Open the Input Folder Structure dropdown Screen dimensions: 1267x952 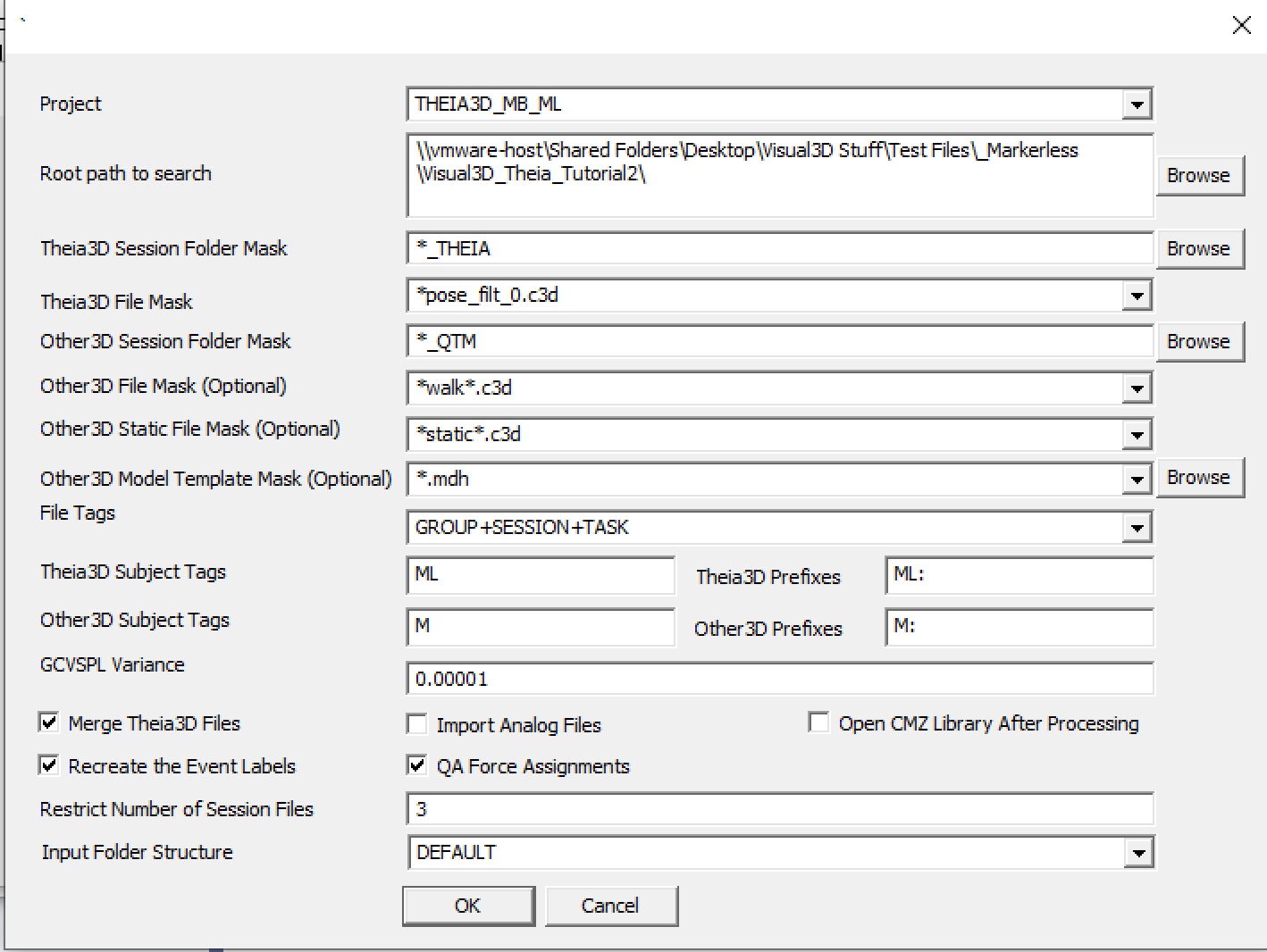(x=1137, y=853)
